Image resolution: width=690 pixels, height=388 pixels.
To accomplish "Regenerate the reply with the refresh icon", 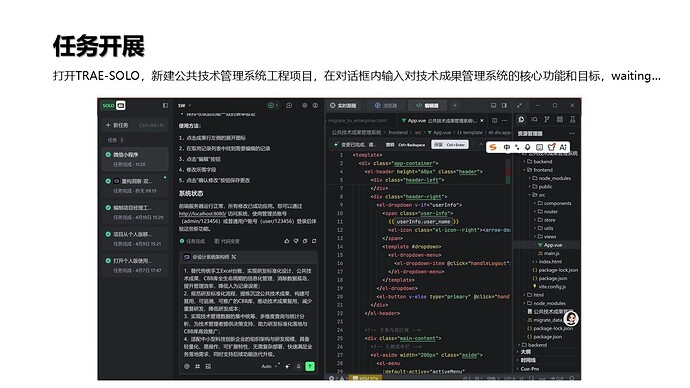I will point(314,241).
